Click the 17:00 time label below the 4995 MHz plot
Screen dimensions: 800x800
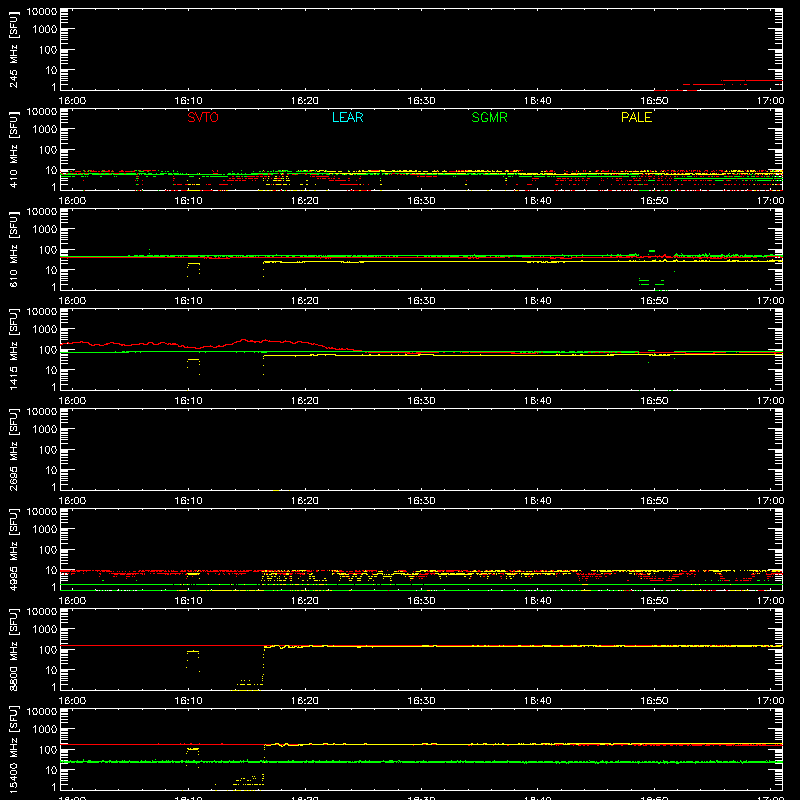tap(770, 601)
